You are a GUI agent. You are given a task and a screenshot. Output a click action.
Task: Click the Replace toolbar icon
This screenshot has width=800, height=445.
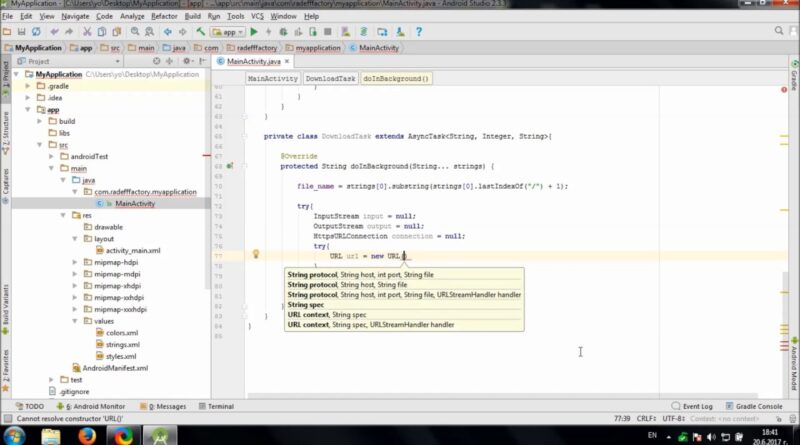149,32
